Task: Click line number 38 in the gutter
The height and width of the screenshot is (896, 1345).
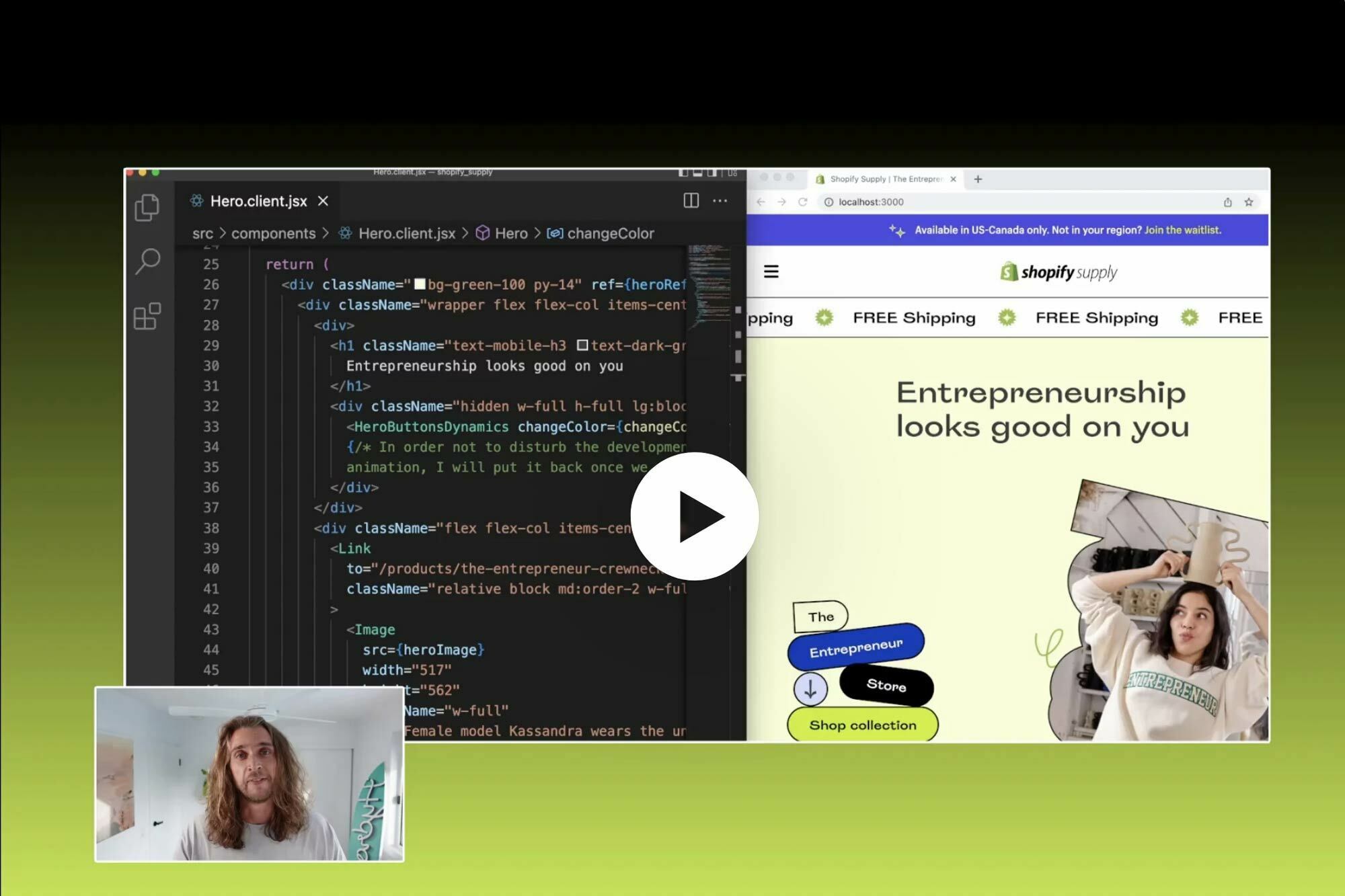Action: (211, 528)
